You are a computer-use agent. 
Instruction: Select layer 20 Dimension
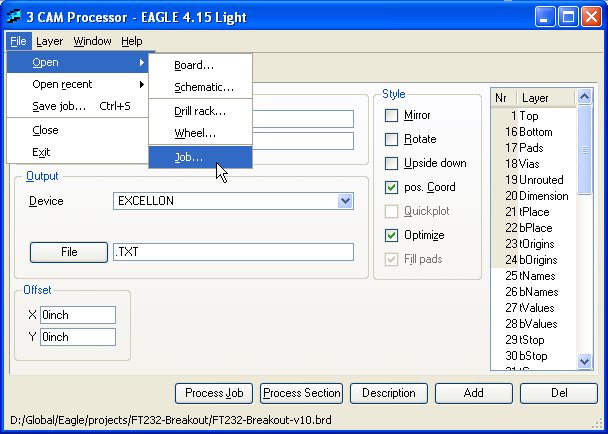coord(534,196)
